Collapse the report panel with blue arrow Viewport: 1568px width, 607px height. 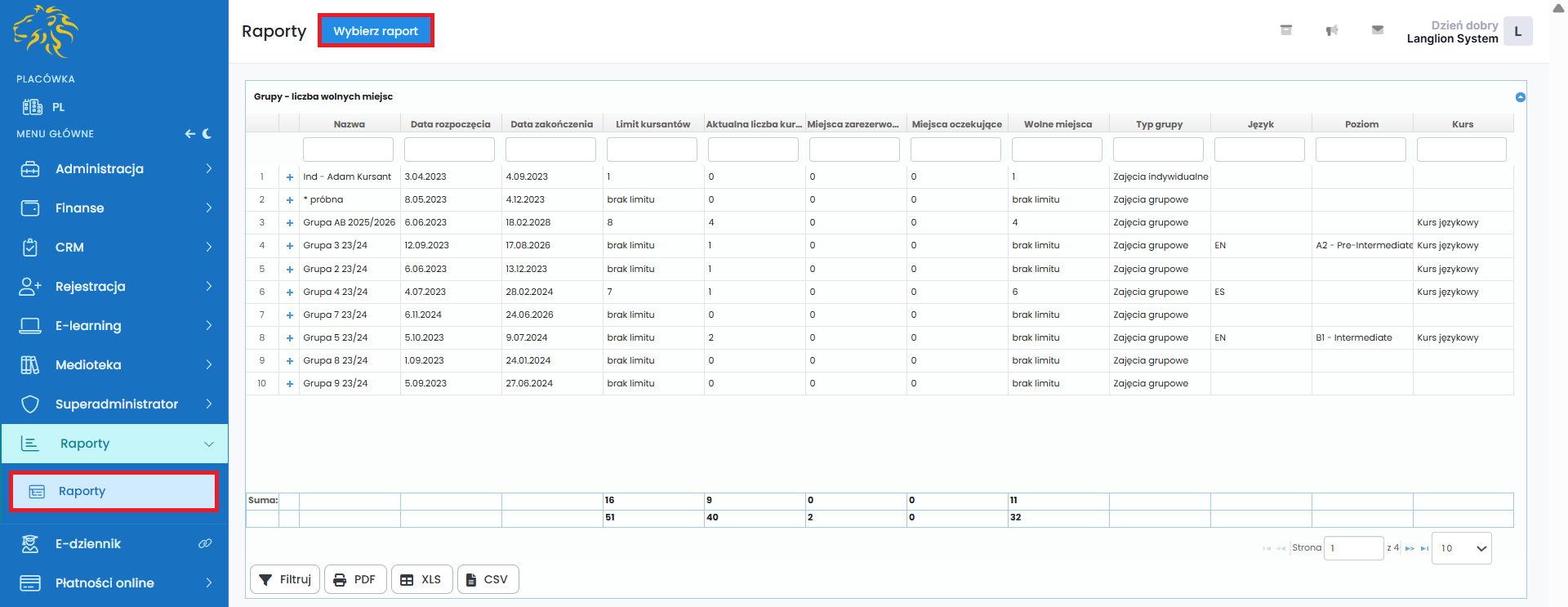point(1520,97)
